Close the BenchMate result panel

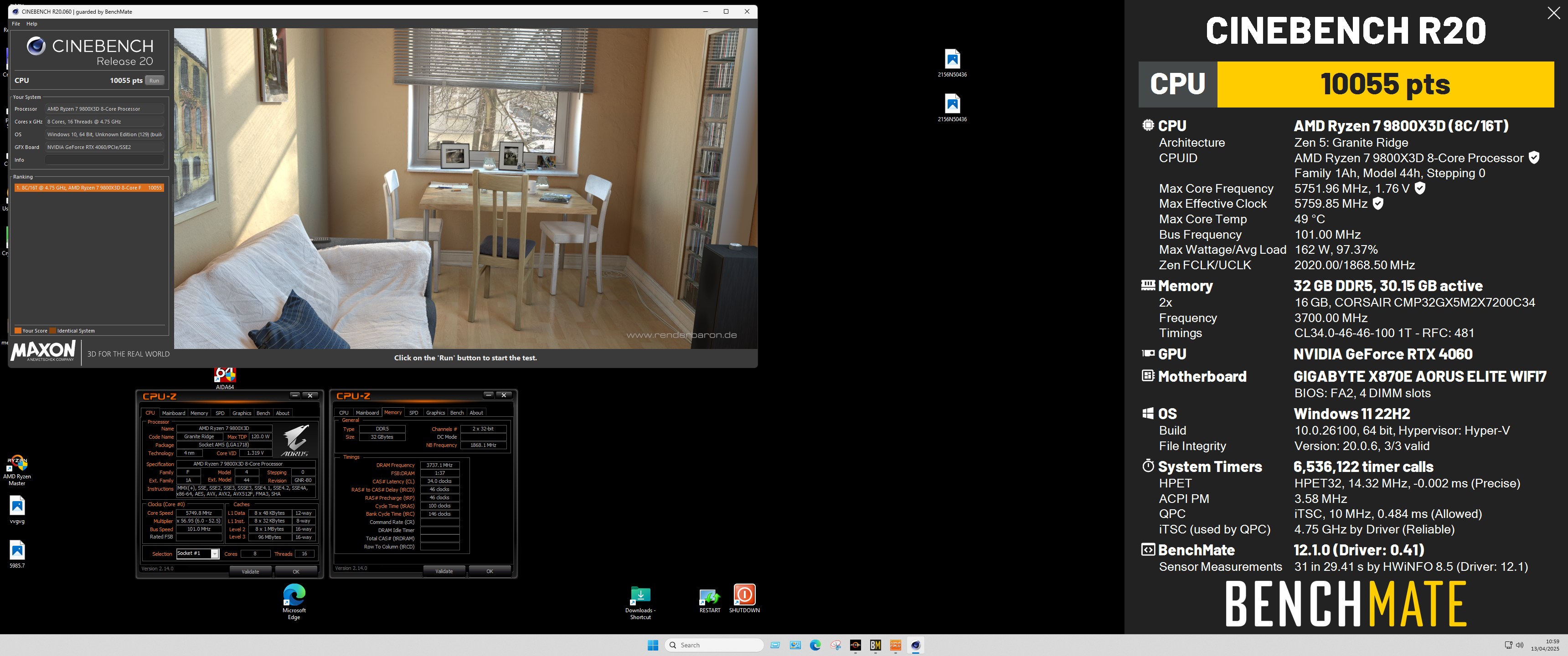[x=1553, y=13]
